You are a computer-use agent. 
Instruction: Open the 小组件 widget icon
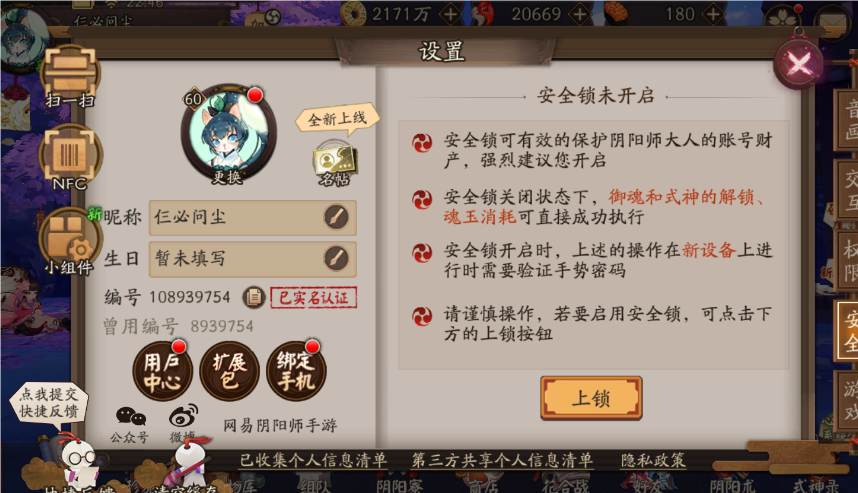[x=69, y=241]
